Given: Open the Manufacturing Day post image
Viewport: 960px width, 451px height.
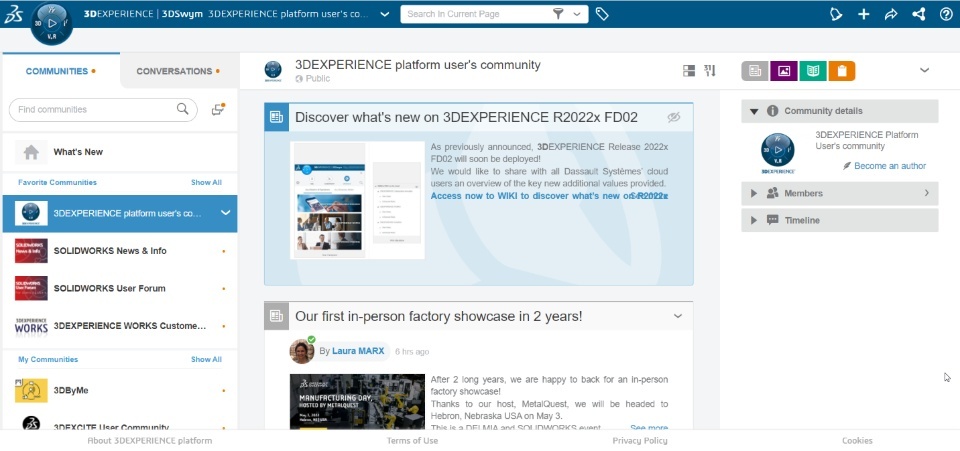Looking at the screenshot, I should tap(358, 401).
